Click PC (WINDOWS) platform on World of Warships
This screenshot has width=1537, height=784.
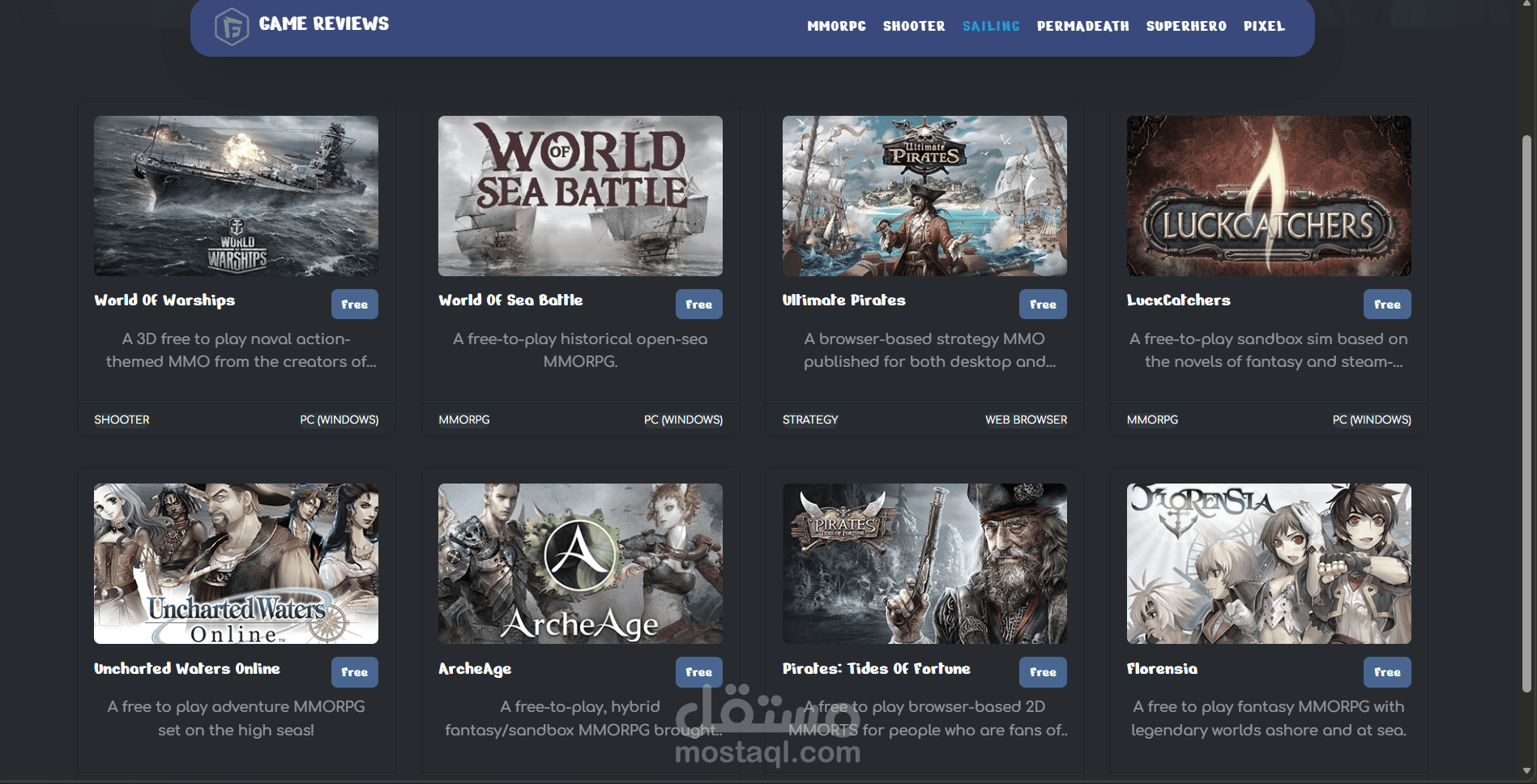(339, 420)
